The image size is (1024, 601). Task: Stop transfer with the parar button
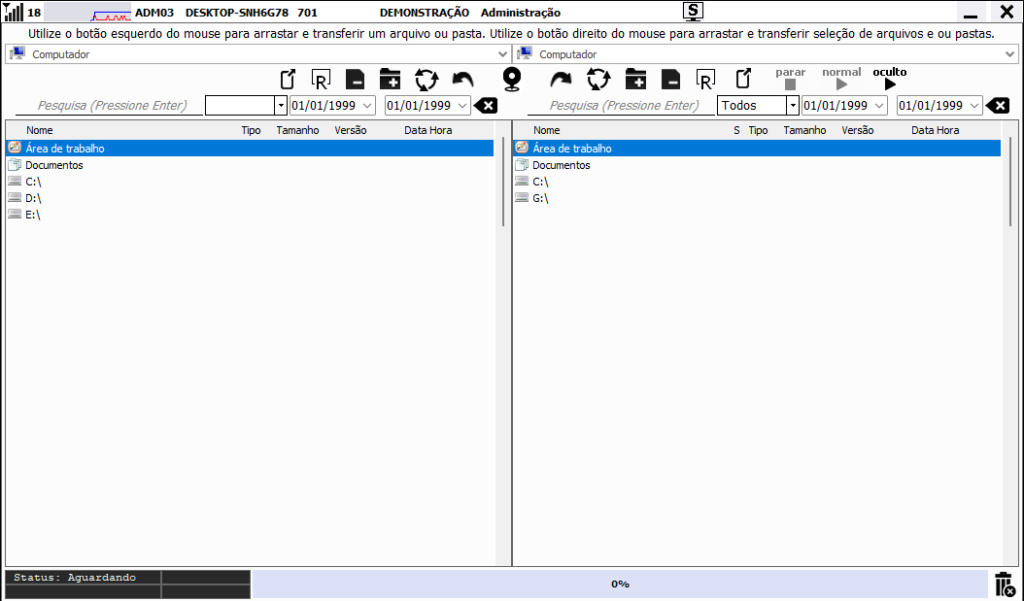tap(790, 78)
